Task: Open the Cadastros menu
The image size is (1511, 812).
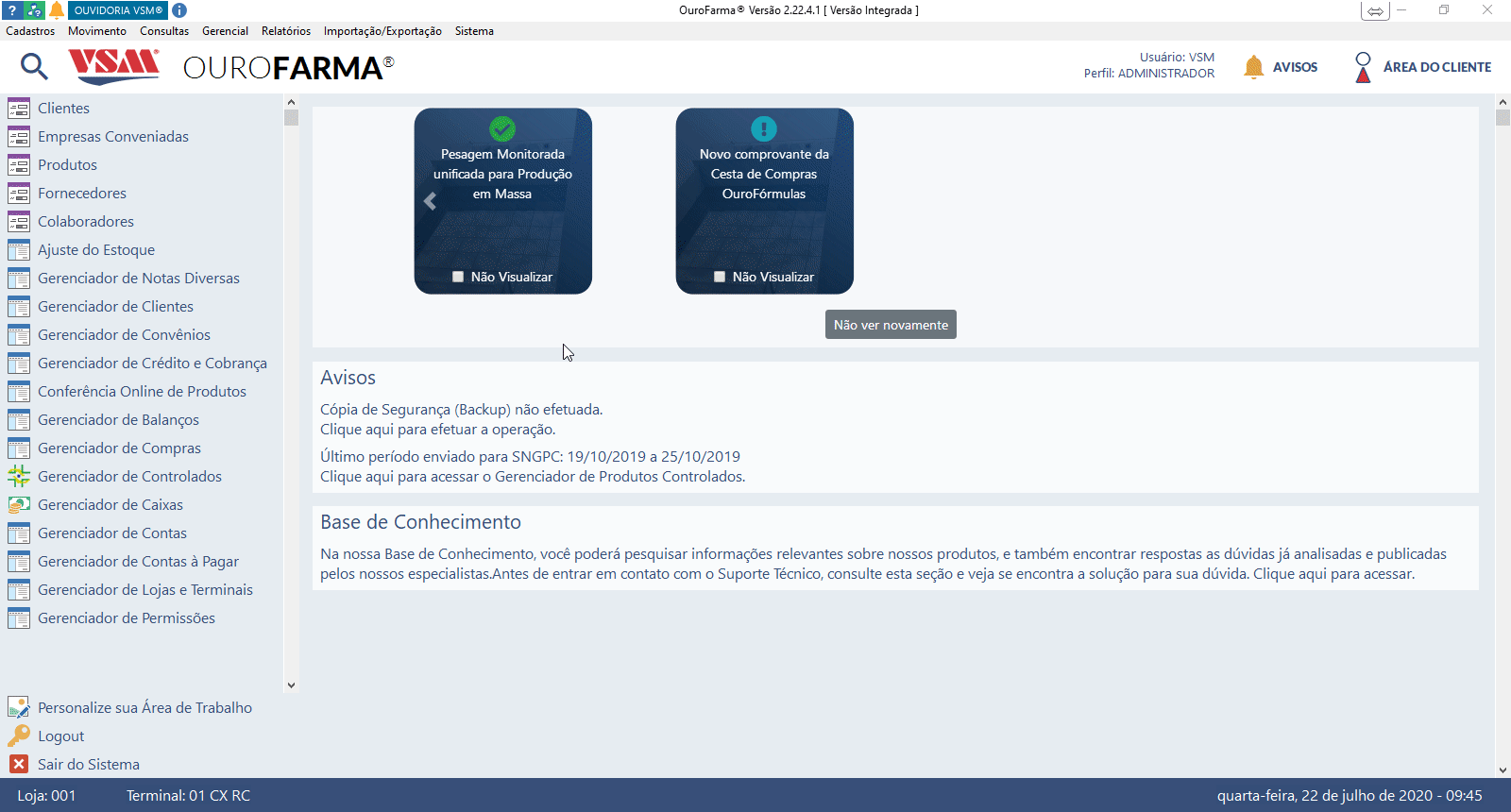Action: 30,31
